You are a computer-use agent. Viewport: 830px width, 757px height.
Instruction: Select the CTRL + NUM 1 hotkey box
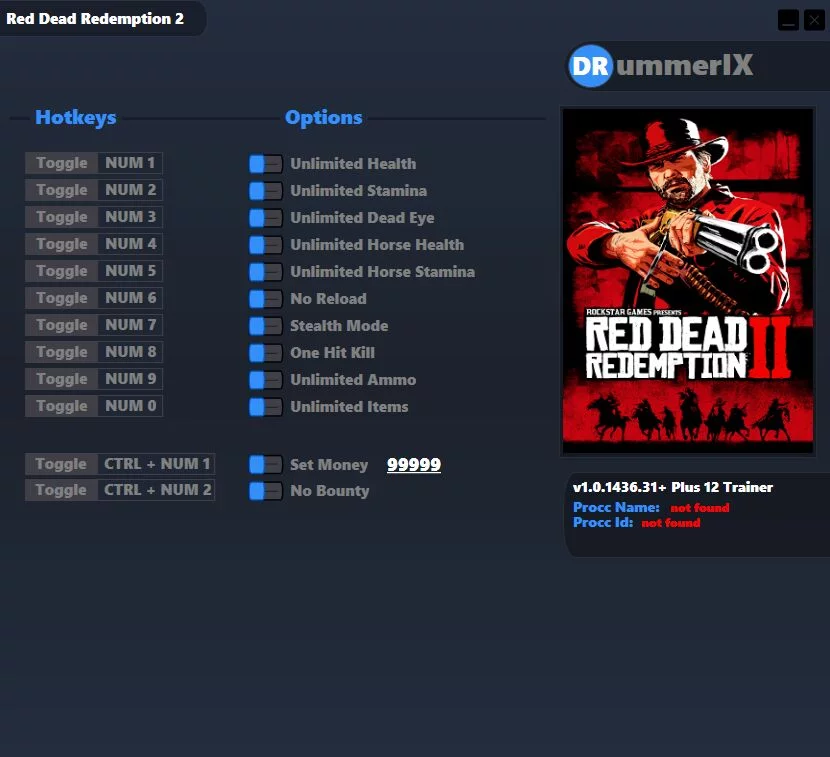tap(157, 464)
